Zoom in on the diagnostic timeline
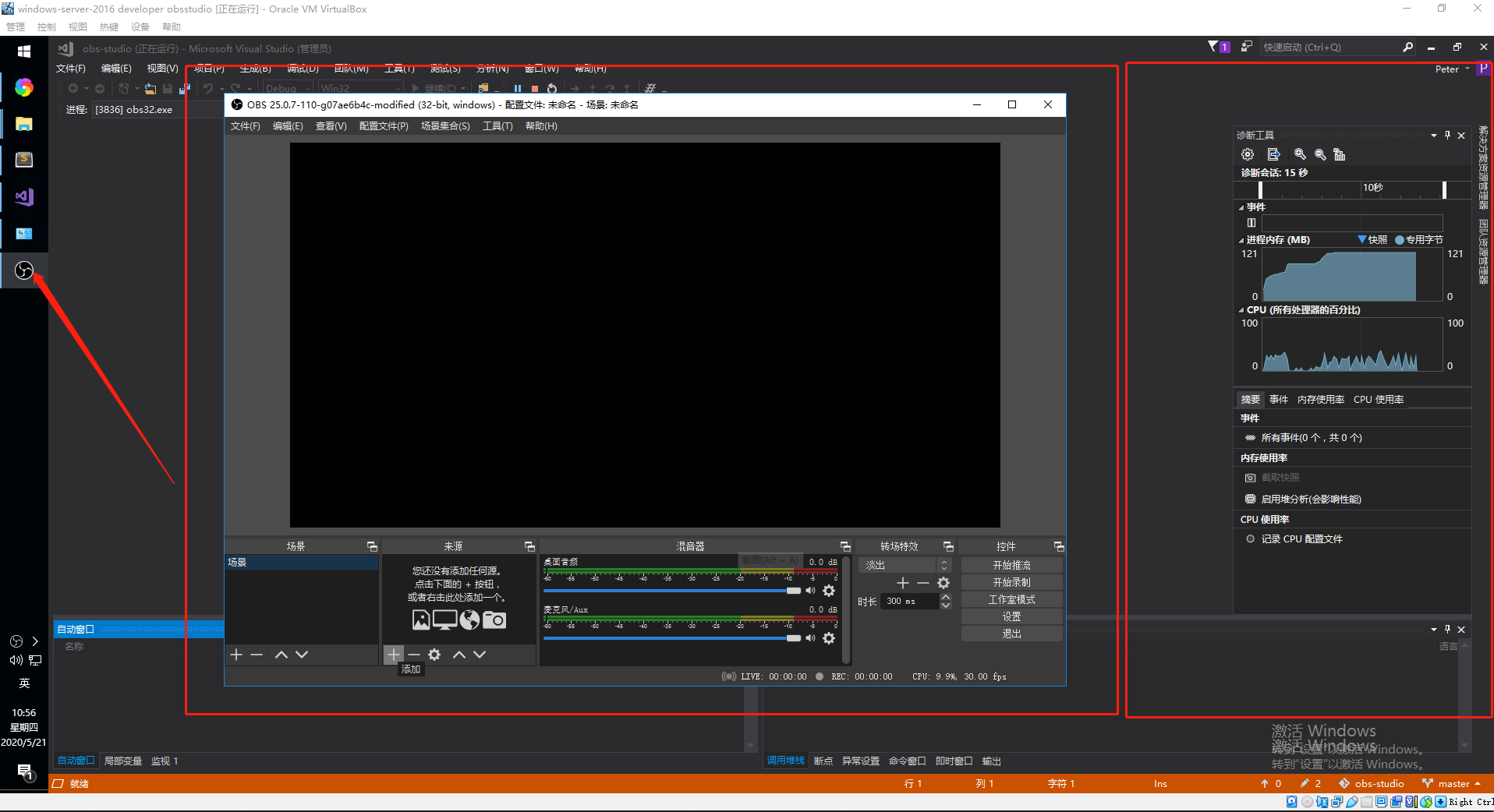This screenshot has height=812, width=1494. pyautogui.click(x=1300, y=154)
